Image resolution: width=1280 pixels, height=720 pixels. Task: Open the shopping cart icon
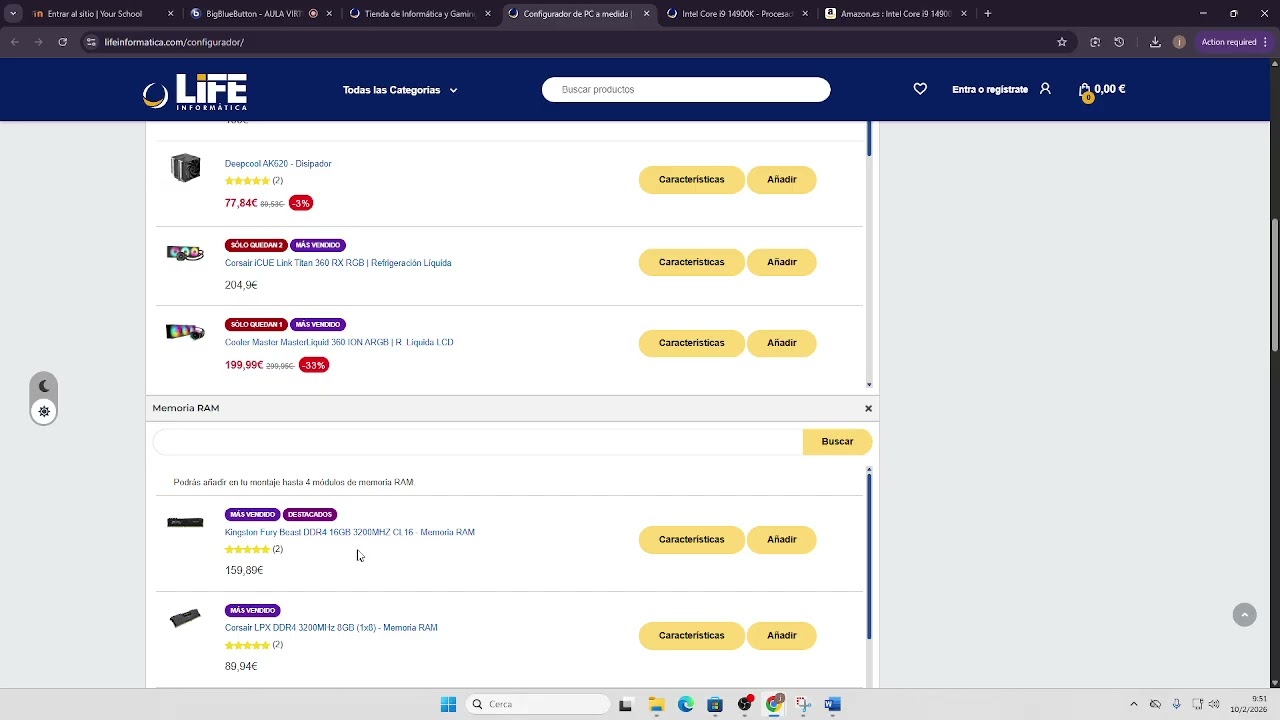pyautogui.click(x=1085, y=90)
